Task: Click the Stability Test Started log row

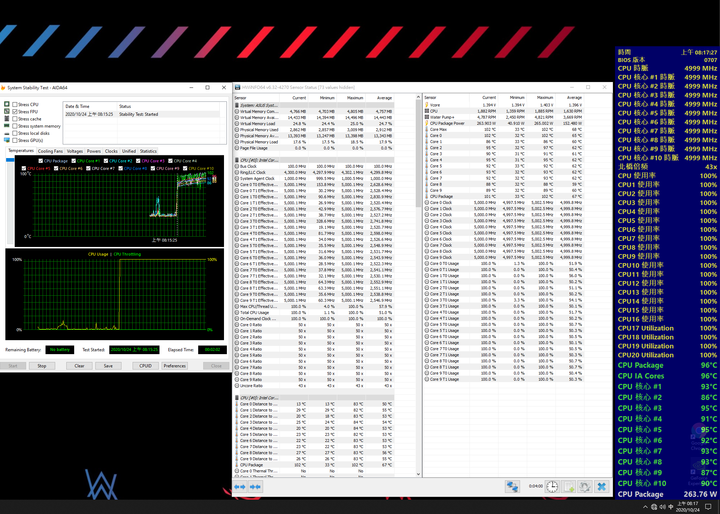Action: click(x=142, y=114)
